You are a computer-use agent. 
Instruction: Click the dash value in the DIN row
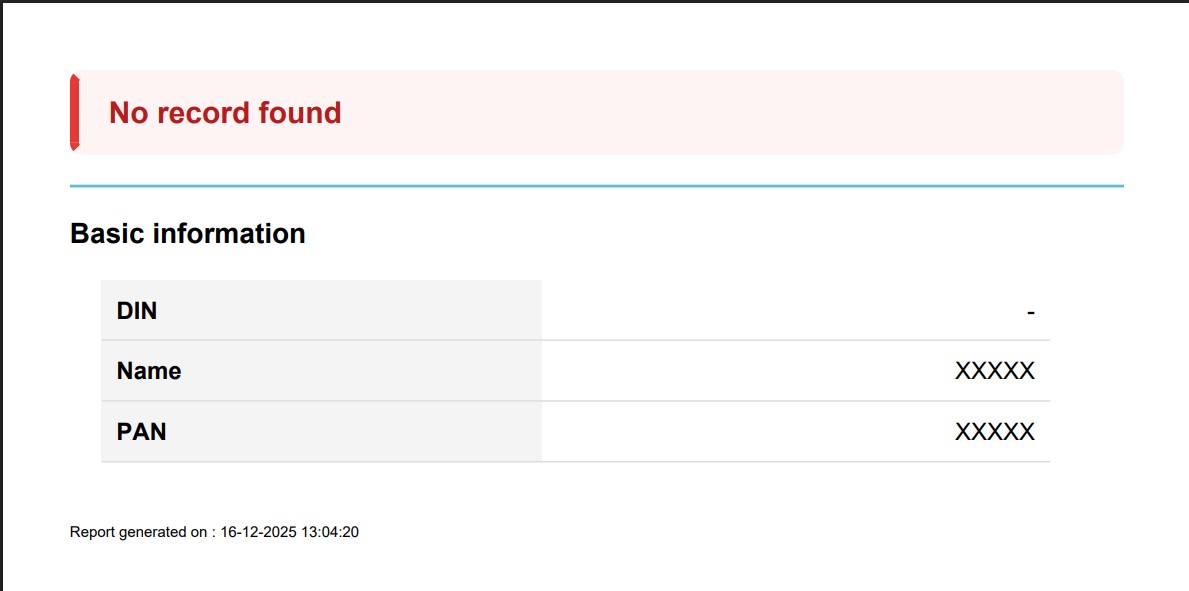pos(1030,312)
